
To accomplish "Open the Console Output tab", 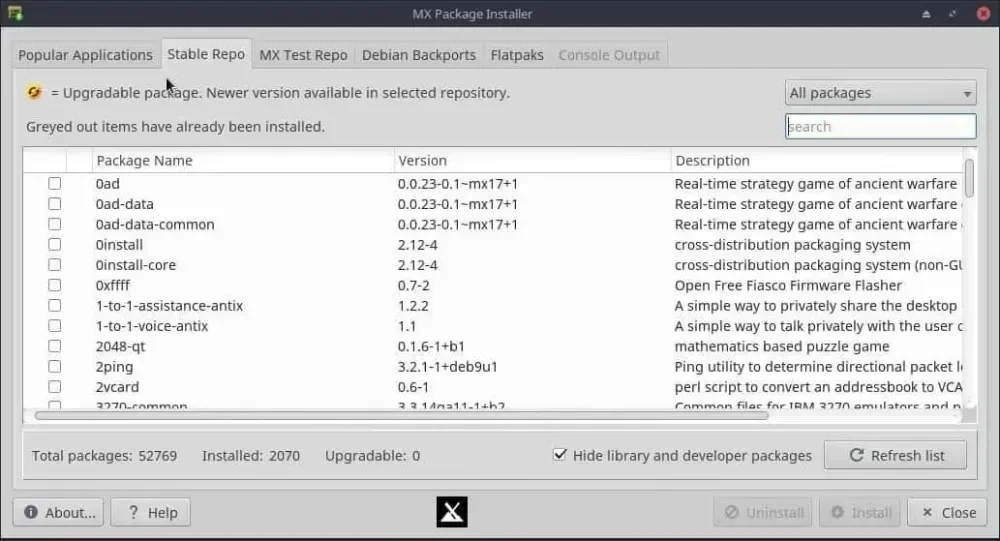I will pyautogui.click(x=609, y=55).
